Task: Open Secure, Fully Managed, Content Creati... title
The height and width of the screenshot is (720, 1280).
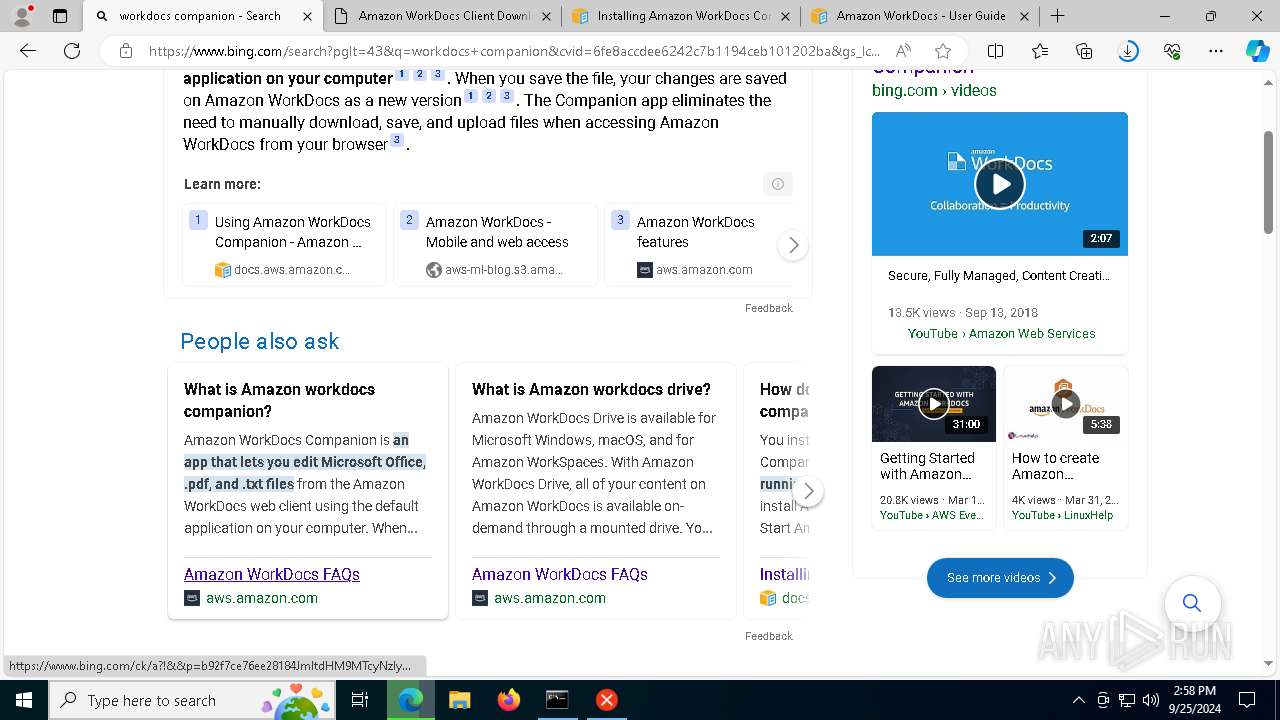Action: click(x=999, y=276)
